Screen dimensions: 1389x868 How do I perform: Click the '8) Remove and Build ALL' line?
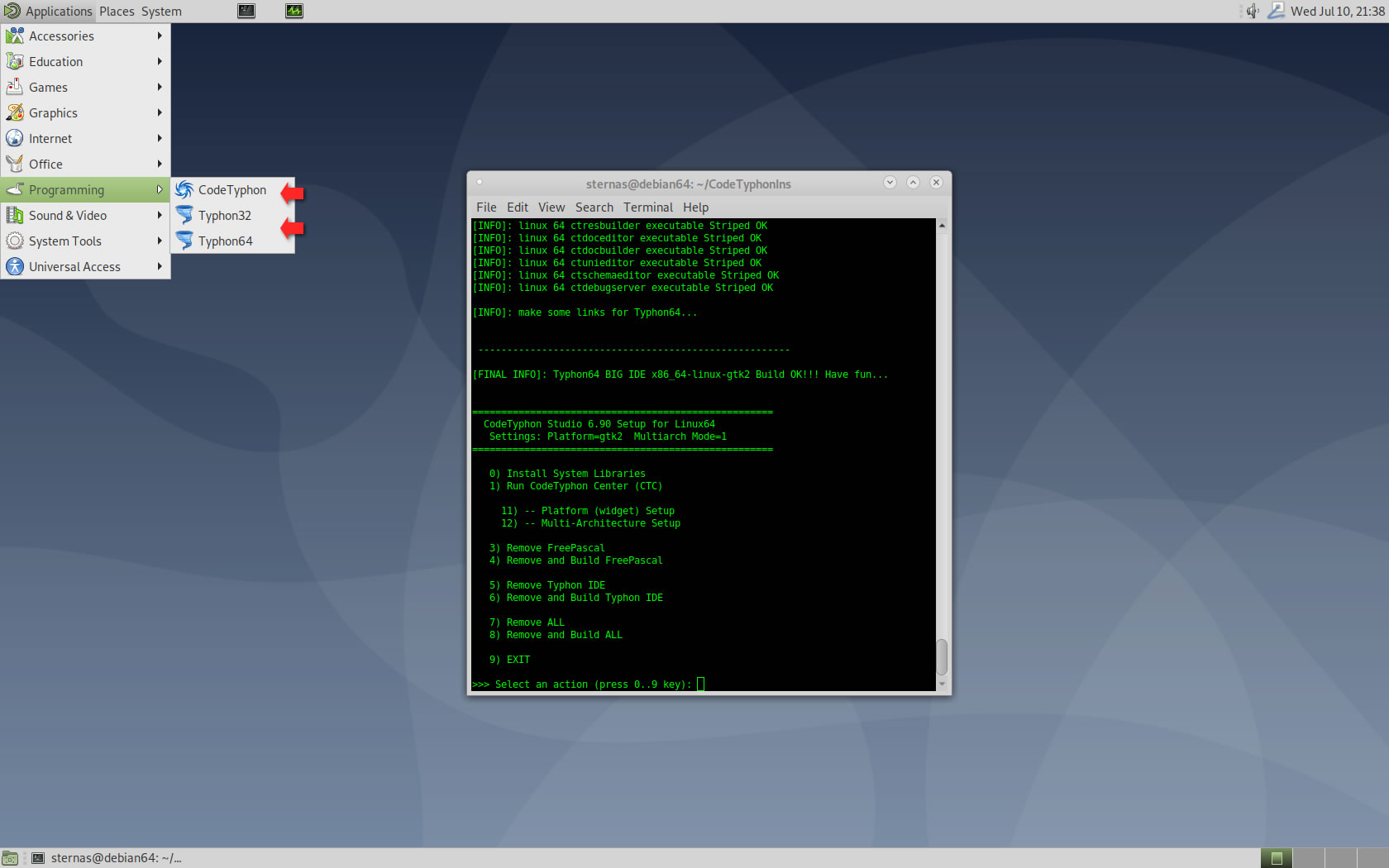coord(556,635)
